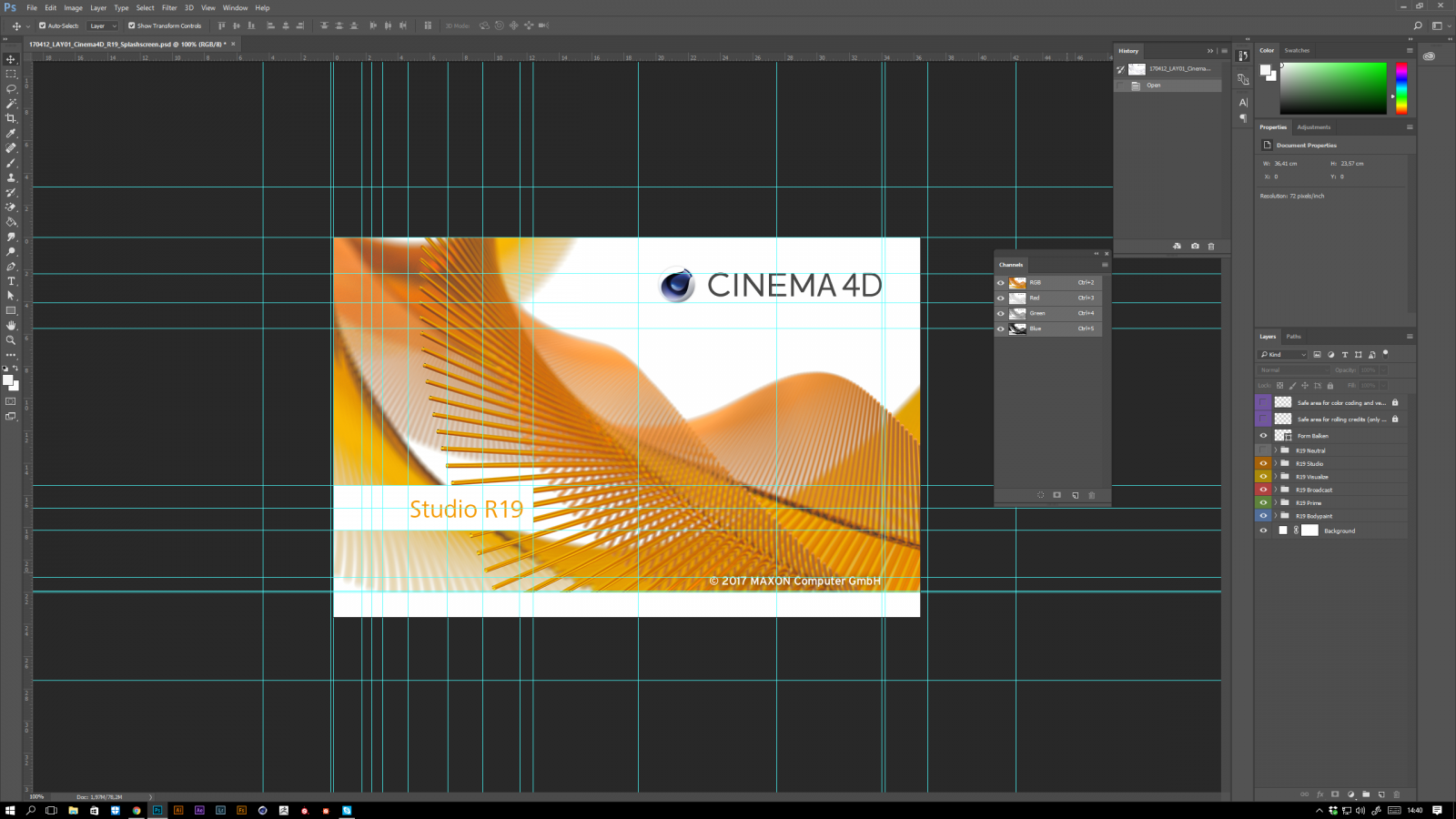Select the Eyedropper tool
The height and width of the screenshot is (819, 1456).
point(11,133)
